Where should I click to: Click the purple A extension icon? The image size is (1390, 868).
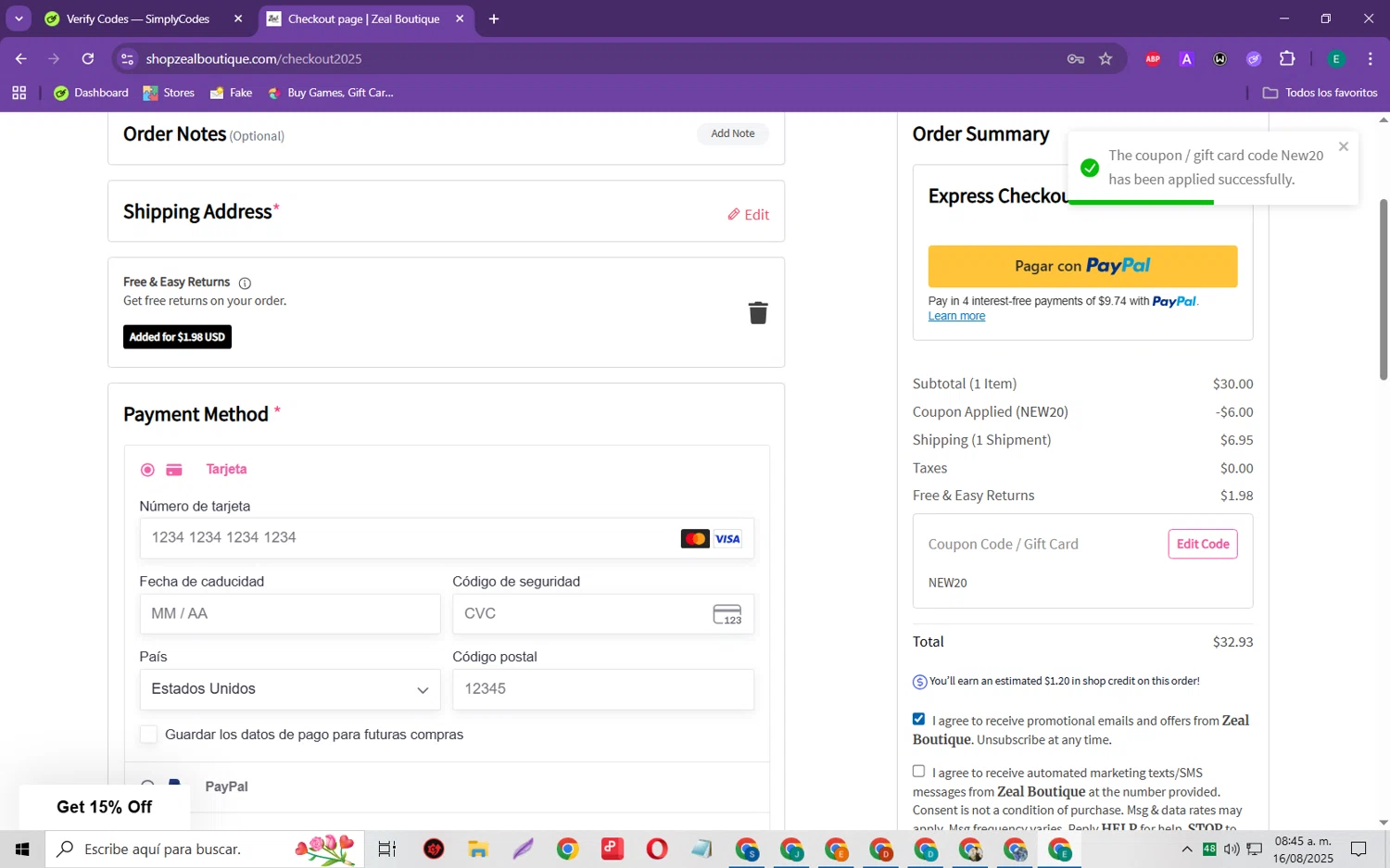pyautogui.click(x=1186, y=58)
